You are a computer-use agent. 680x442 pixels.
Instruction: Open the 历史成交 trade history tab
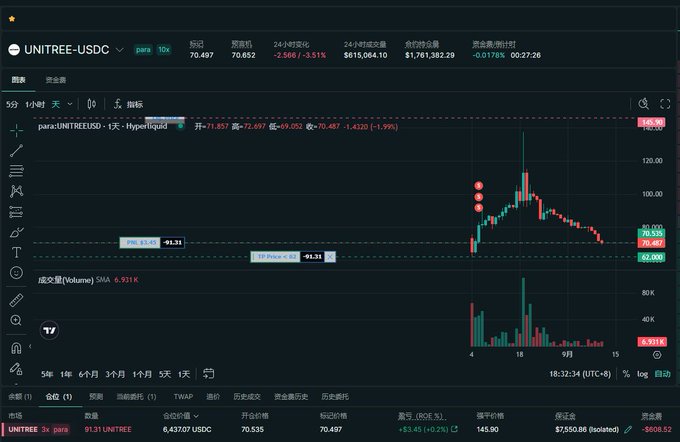click(x=247, y=396)
